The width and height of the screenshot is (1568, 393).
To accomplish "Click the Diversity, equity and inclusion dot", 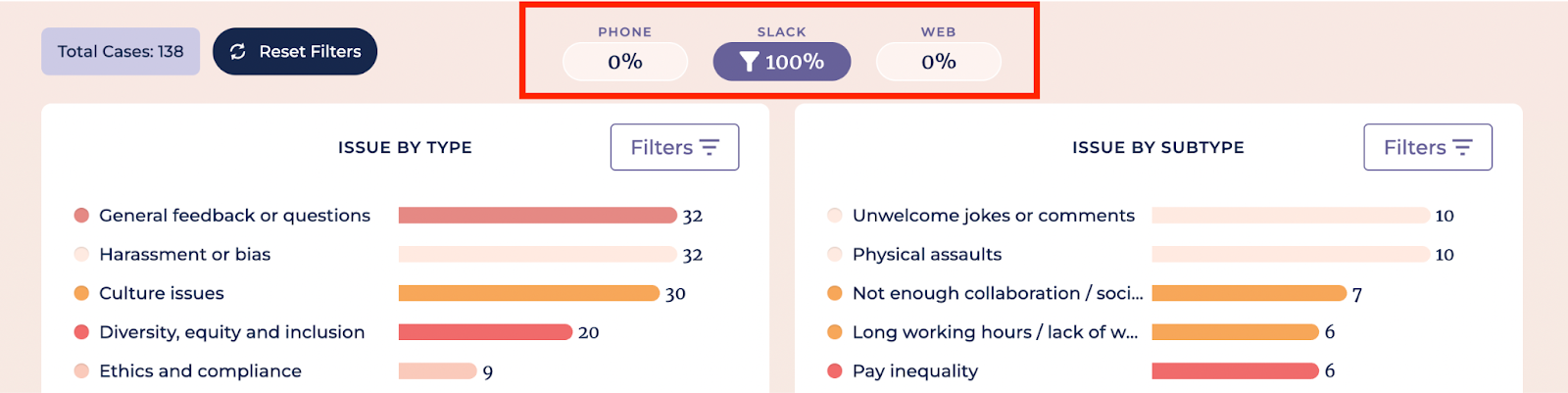I will tap(82, 332).
